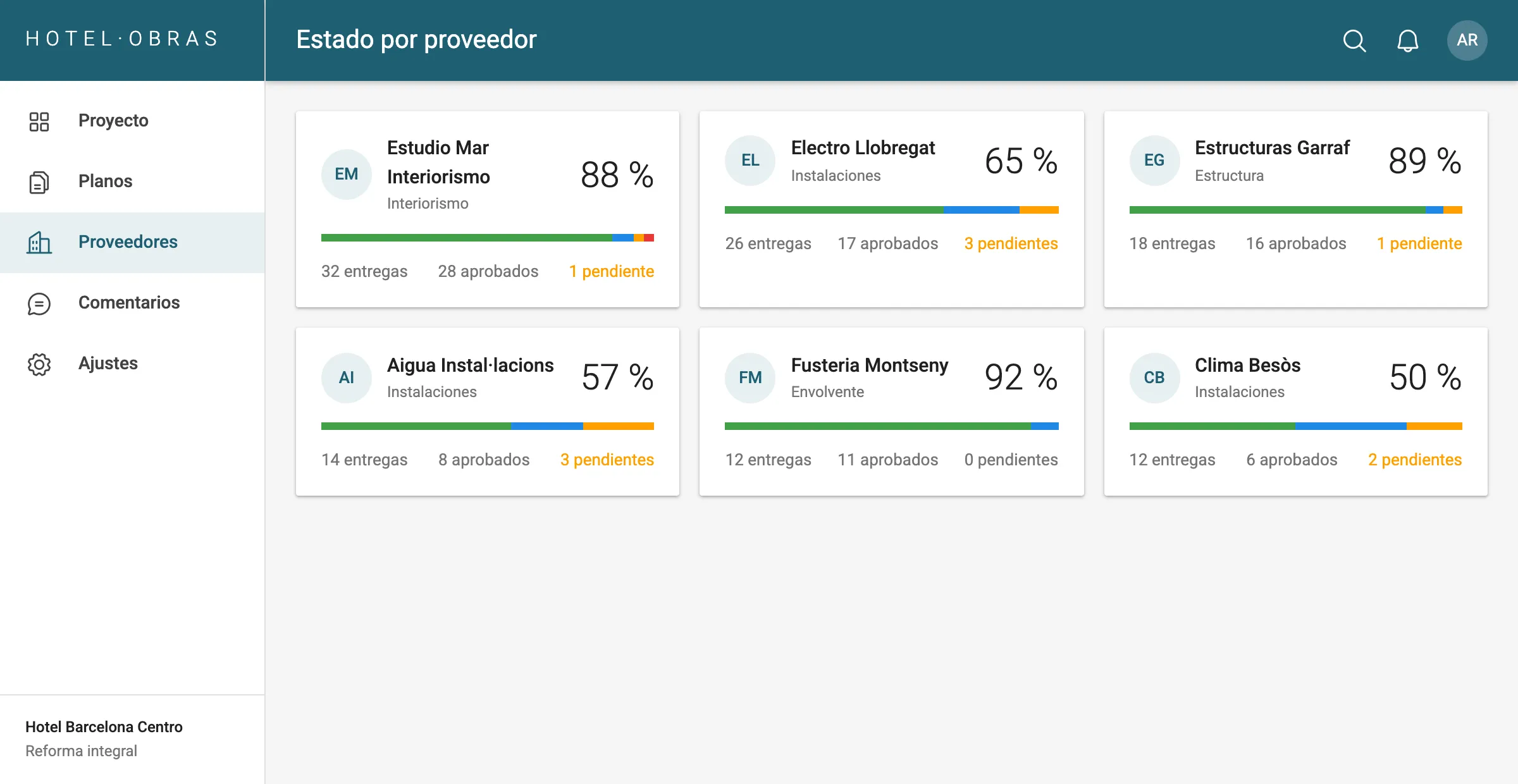Click '17 aprobados' text
The height and width of the screenshot is (784, 1518).
point(888,243)
